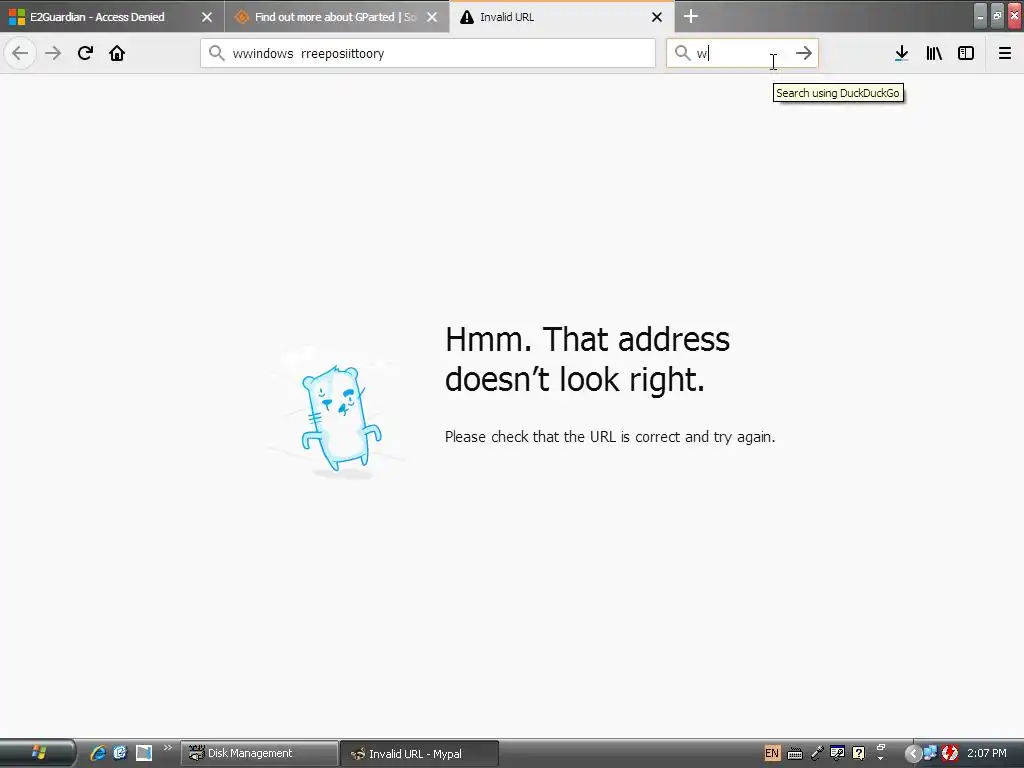Focus the address bar with 'wwindows rreeposiittoory'
This screenshot has height=768, width=1024.
(x=428, y=53)
